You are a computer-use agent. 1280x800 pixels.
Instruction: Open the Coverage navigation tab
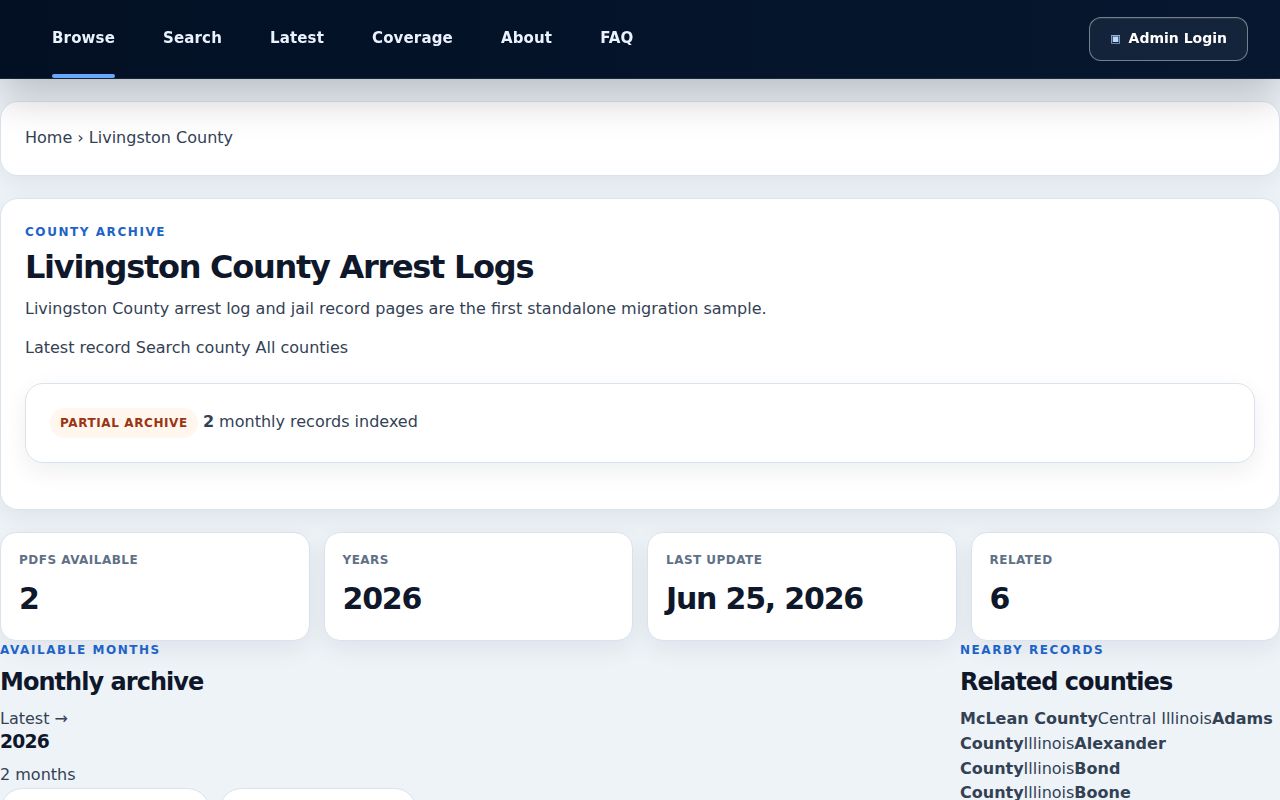[x=412, y=38]
